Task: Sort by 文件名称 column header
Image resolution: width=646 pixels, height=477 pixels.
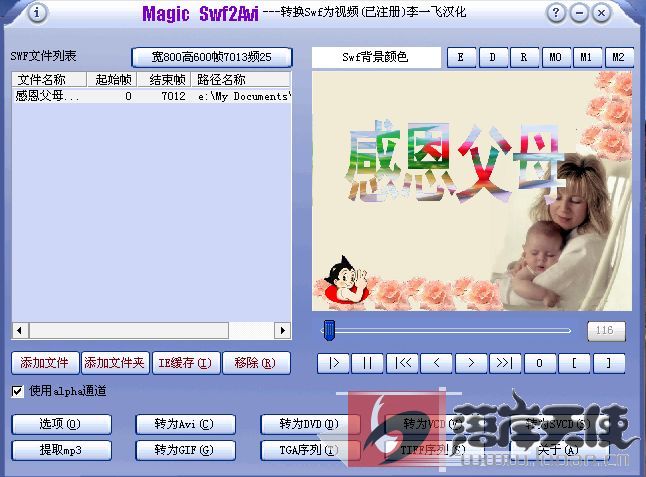Action: [49, 79]
